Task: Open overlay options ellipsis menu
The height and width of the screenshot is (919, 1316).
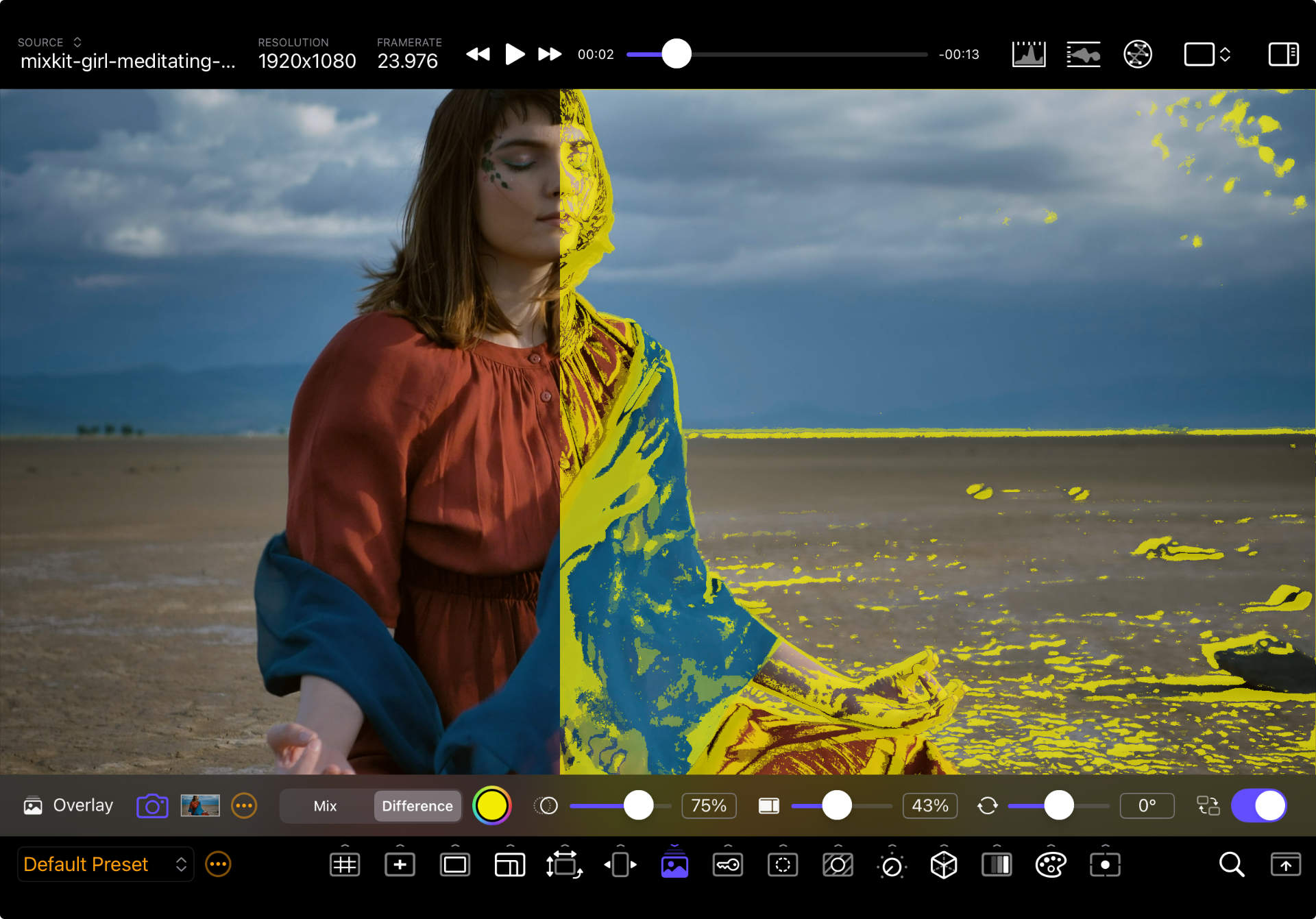Action: (244, 806)
